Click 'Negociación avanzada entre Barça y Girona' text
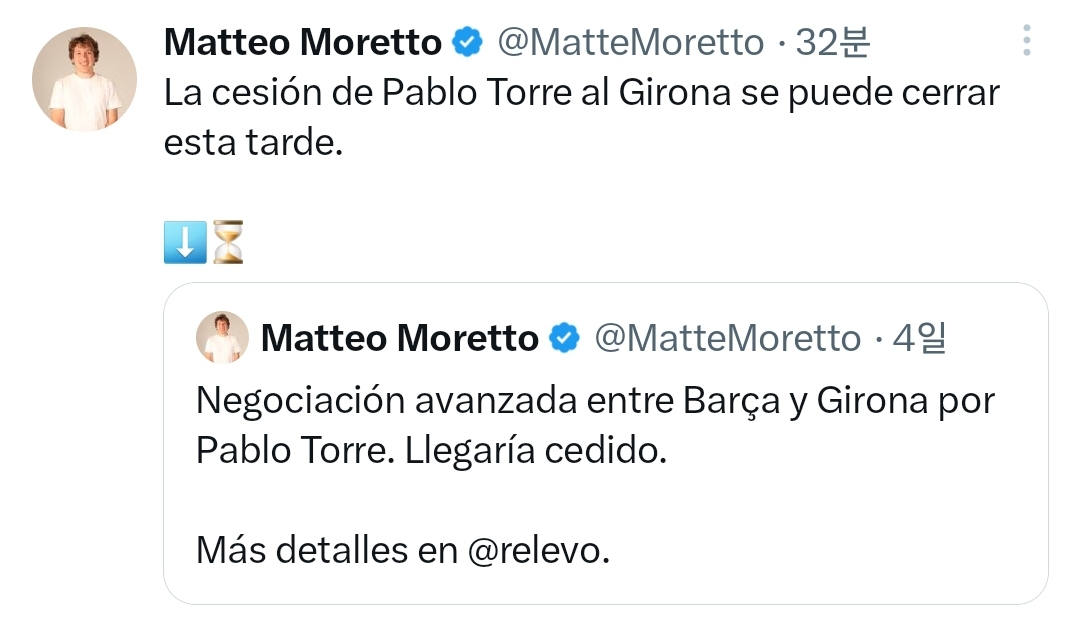The height and width of the screenshot is (628, 1079). coord(562,400)
